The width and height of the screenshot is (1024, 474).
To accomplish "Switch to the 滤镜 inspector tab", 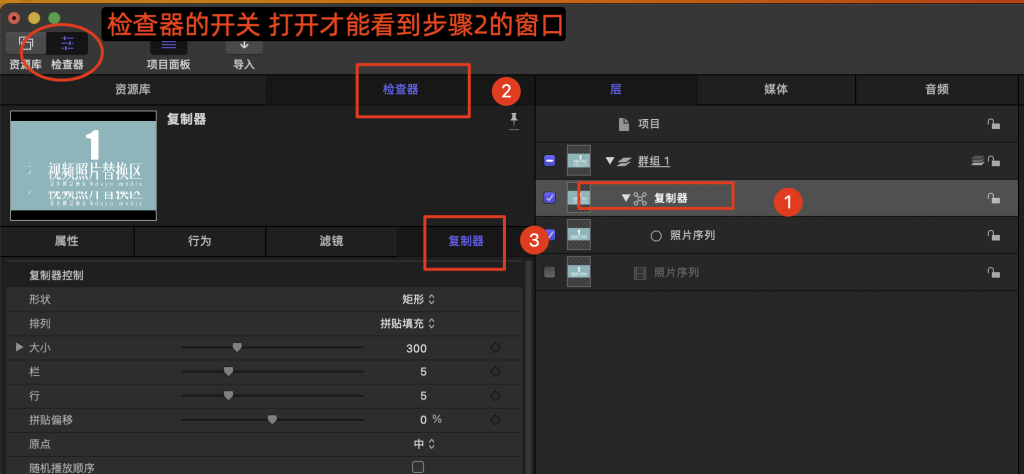I will (x=331, y=241).
